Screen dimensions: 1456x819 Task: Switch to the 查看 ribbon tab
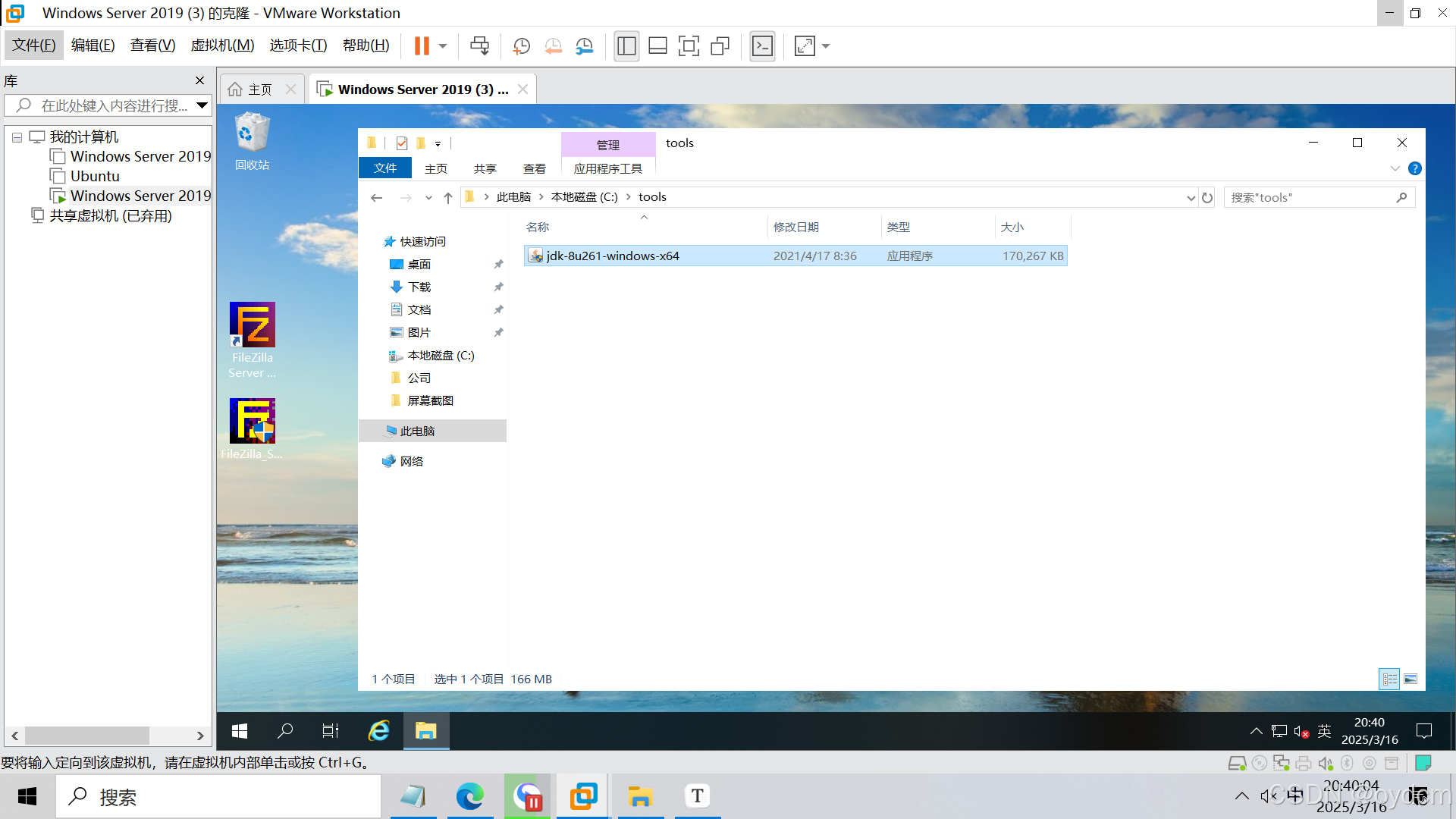(x=535, y=168)
